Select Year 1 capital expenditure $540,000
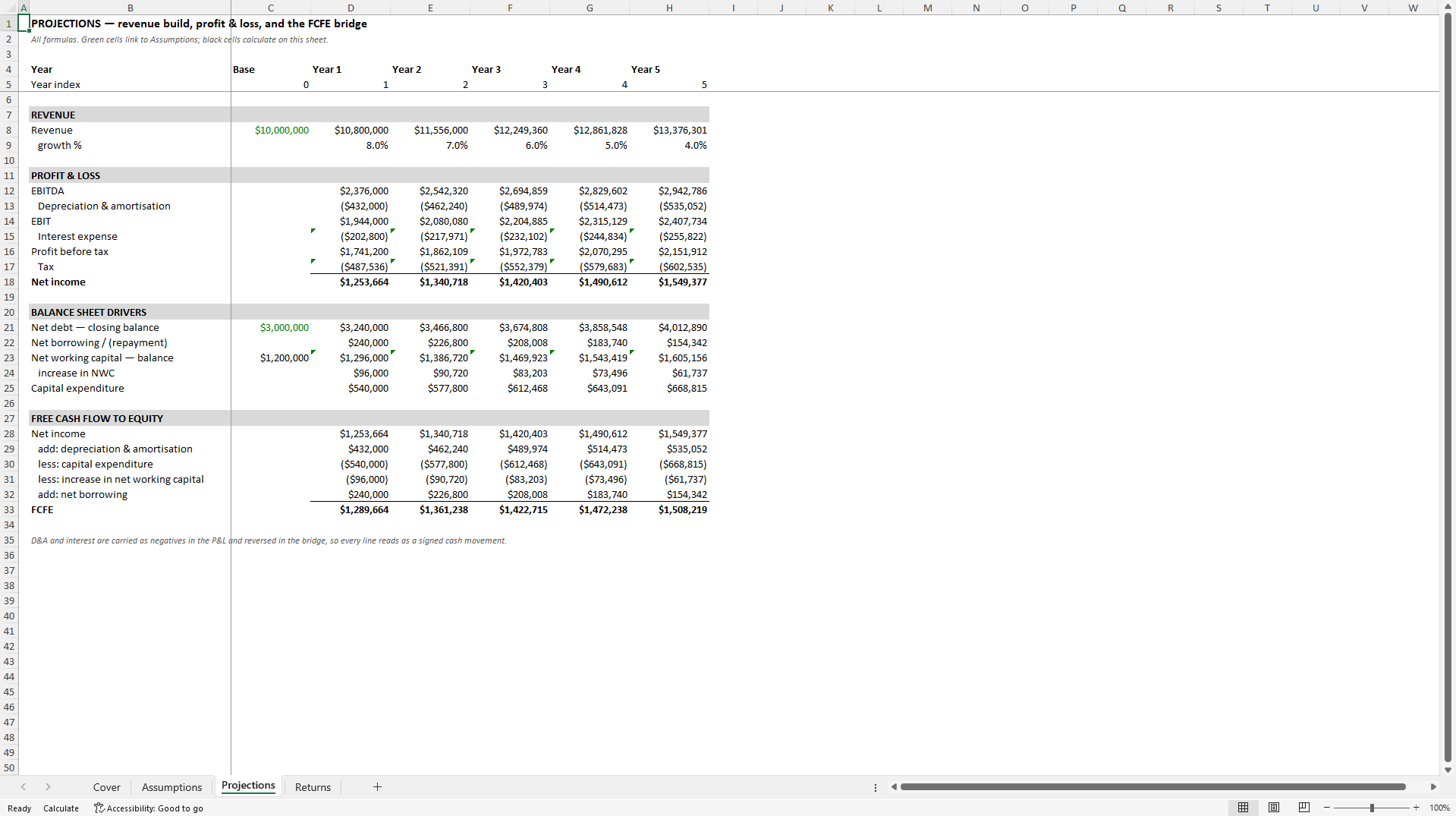 coord(351,388)
